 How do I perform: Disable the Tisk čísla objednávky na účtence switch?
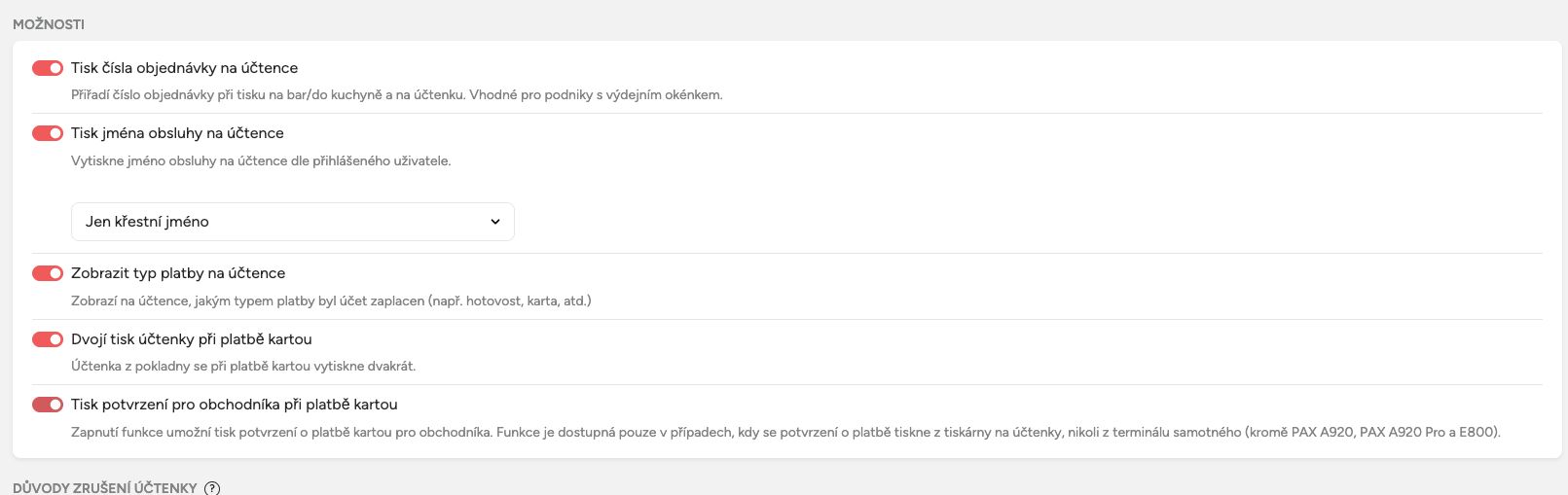[48, 68]
